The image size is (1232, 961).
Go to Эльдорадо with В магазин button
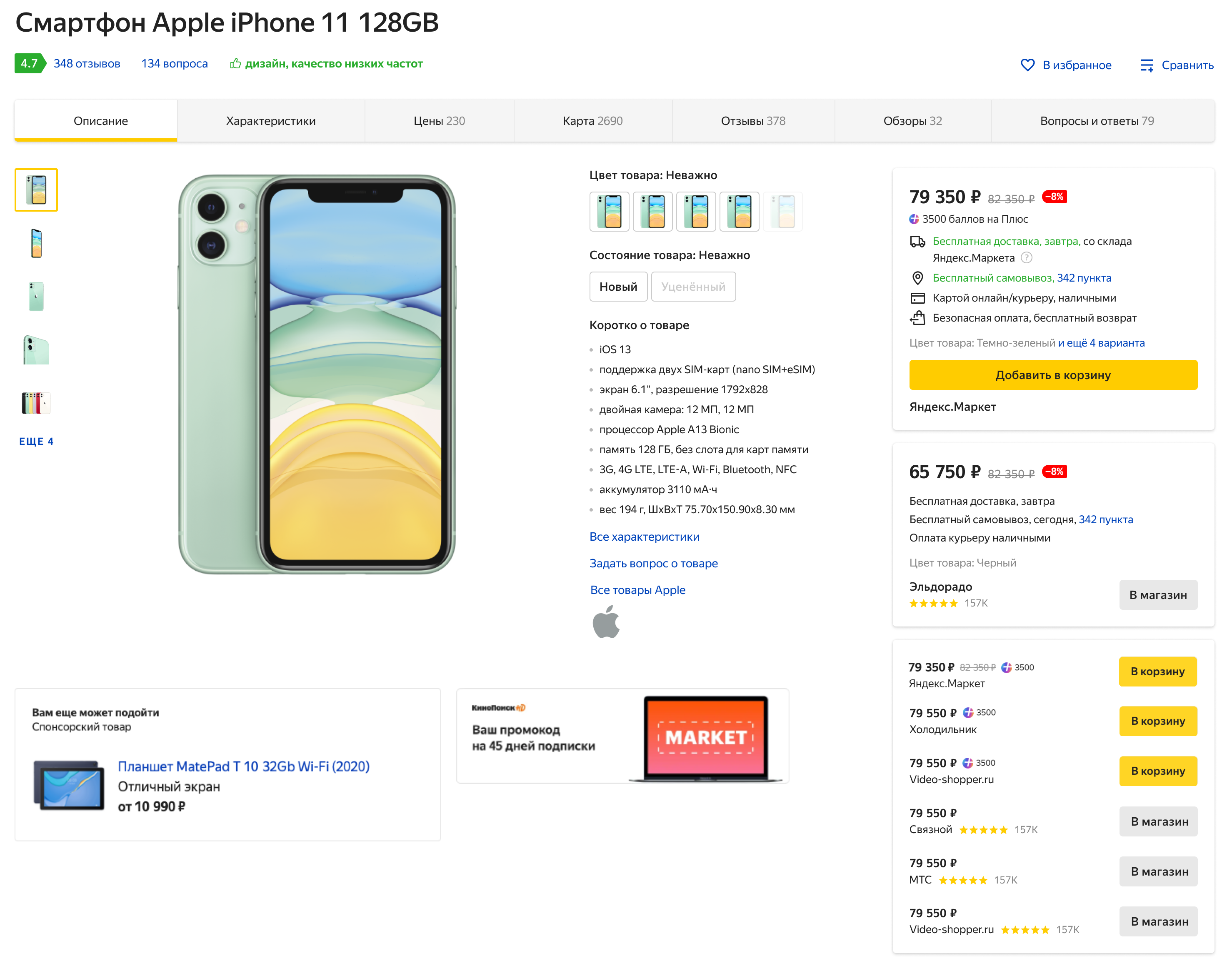click(1157, 595)
